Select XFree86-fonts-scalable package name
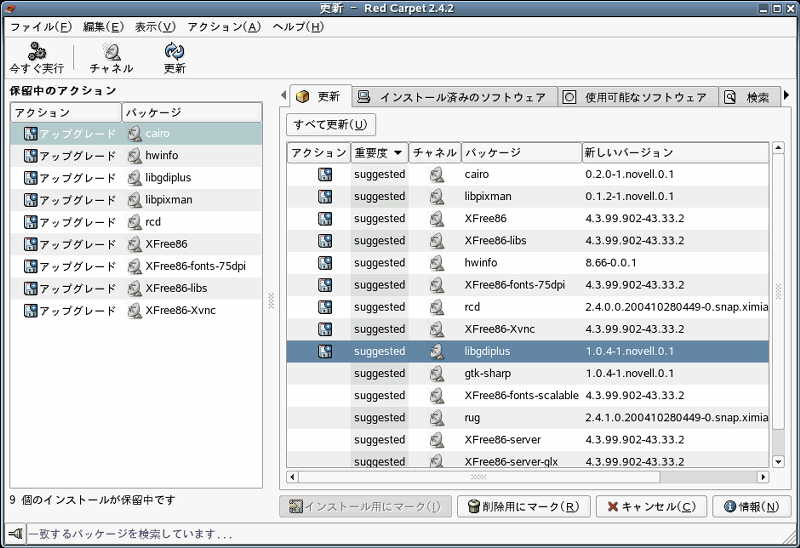Image resolution: width=800 pixels, height=548 pixels. click(521, 396)
